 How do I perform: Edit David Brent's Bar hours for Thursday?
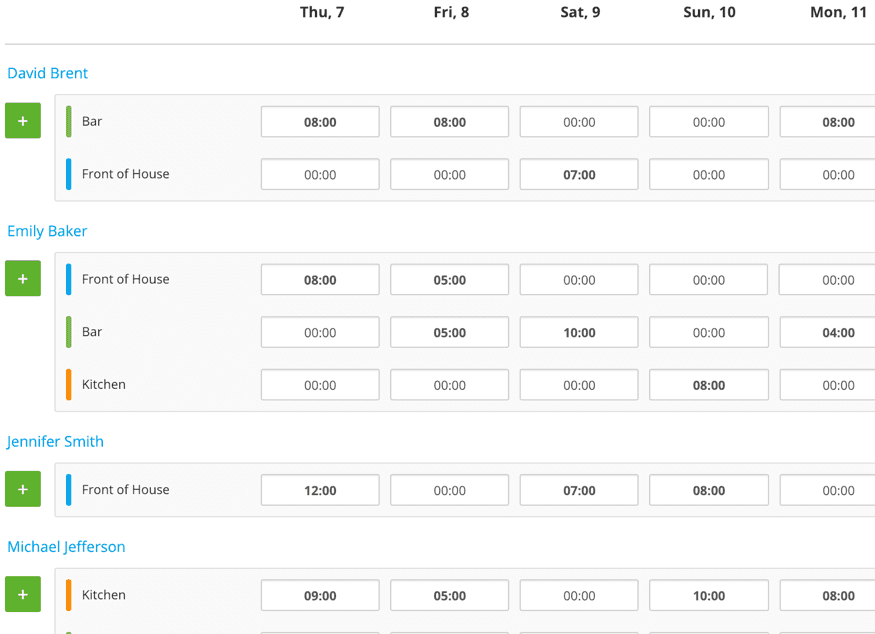pyautogui.click(x=320, y=121)
